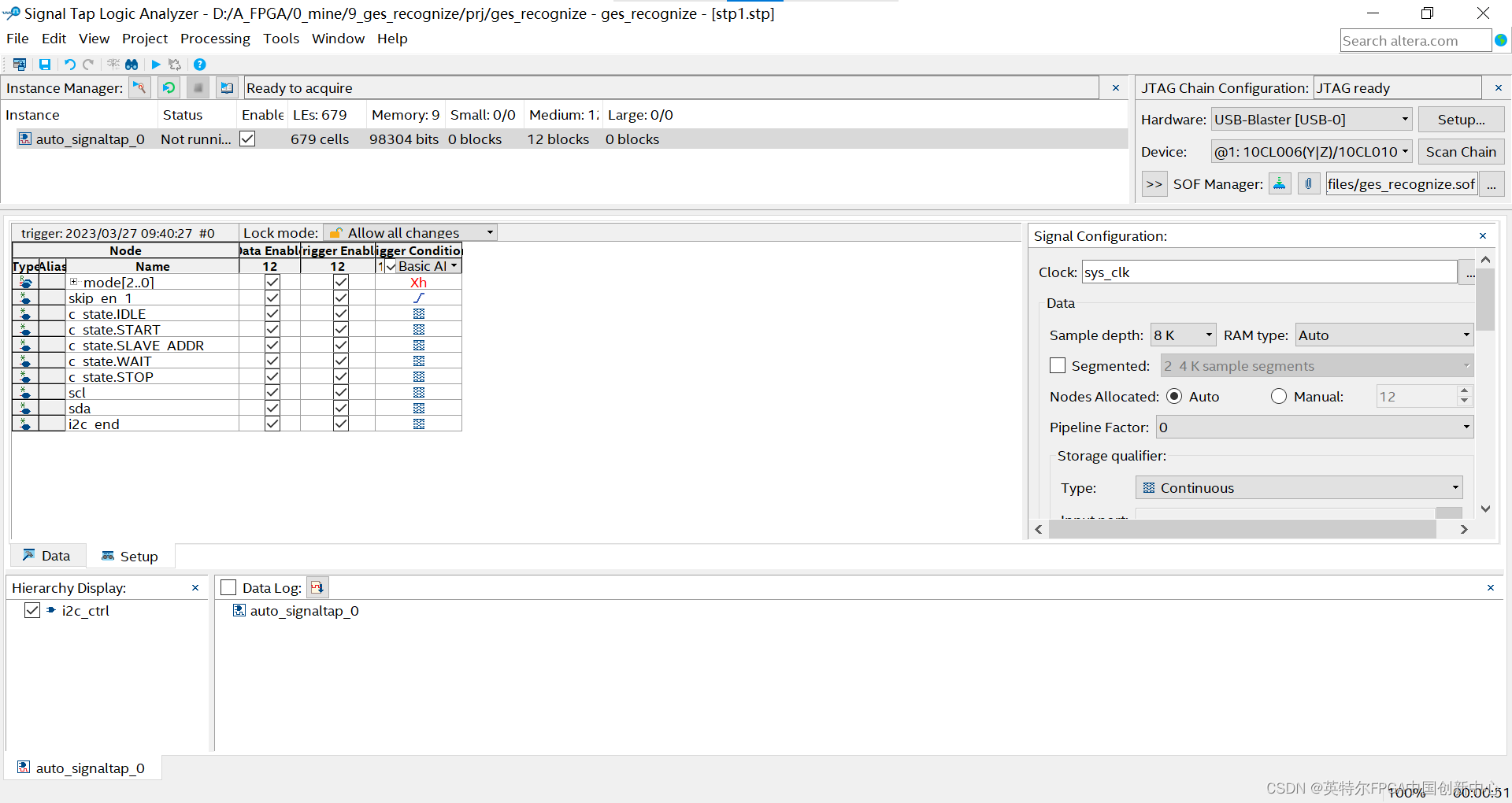Open Node Finder with binoculars icon
This screenshot has height=803, width=1512.
point(132,65)
